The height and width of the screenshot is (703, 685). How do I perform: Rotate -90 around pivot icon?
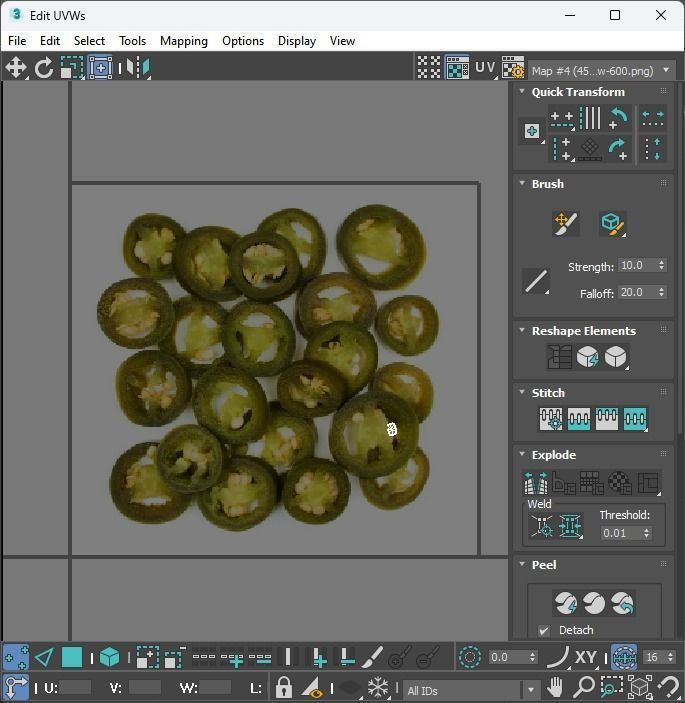tap(619, 118)
